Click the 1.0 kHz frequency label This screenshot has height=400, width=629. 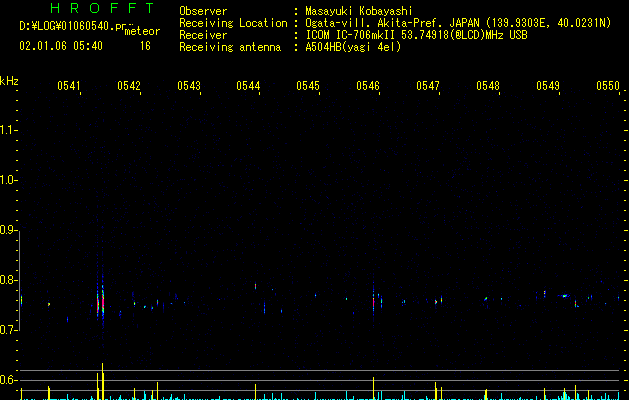click(x=8, y=180)
